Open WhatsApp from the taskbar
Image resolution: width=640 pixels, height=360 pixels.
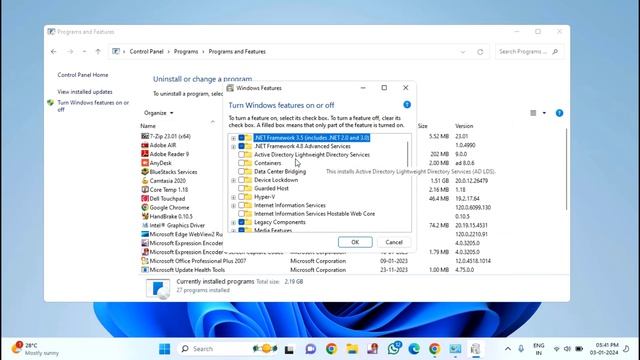(x=393, y=349)
